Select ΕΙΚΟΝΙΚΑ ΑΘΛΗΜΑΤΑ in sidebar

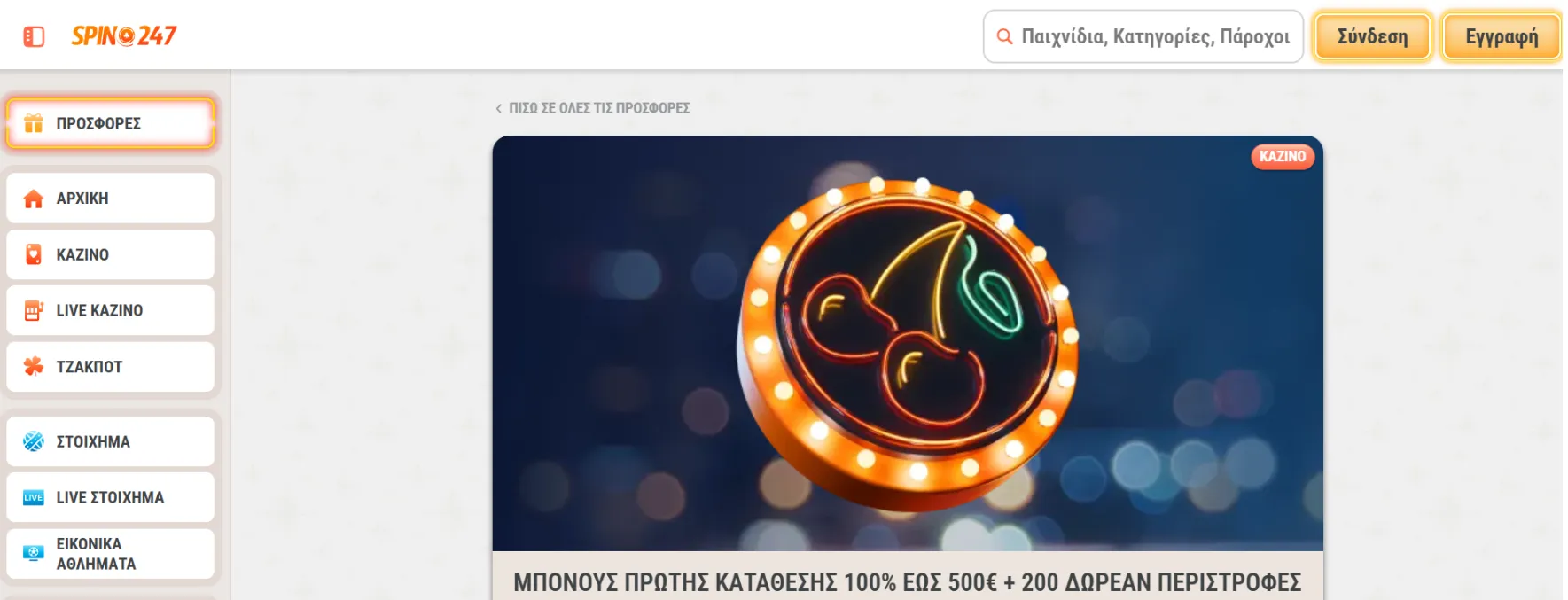(x=110, y=554)
